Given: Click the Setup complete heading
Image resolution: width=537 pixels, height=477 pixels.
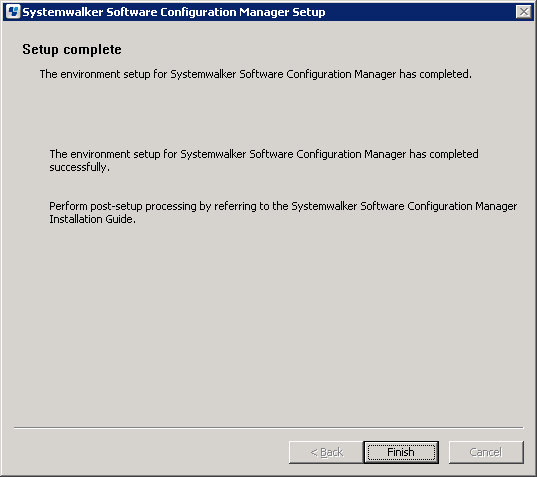Looking at the screenshot, I should 72,49.
